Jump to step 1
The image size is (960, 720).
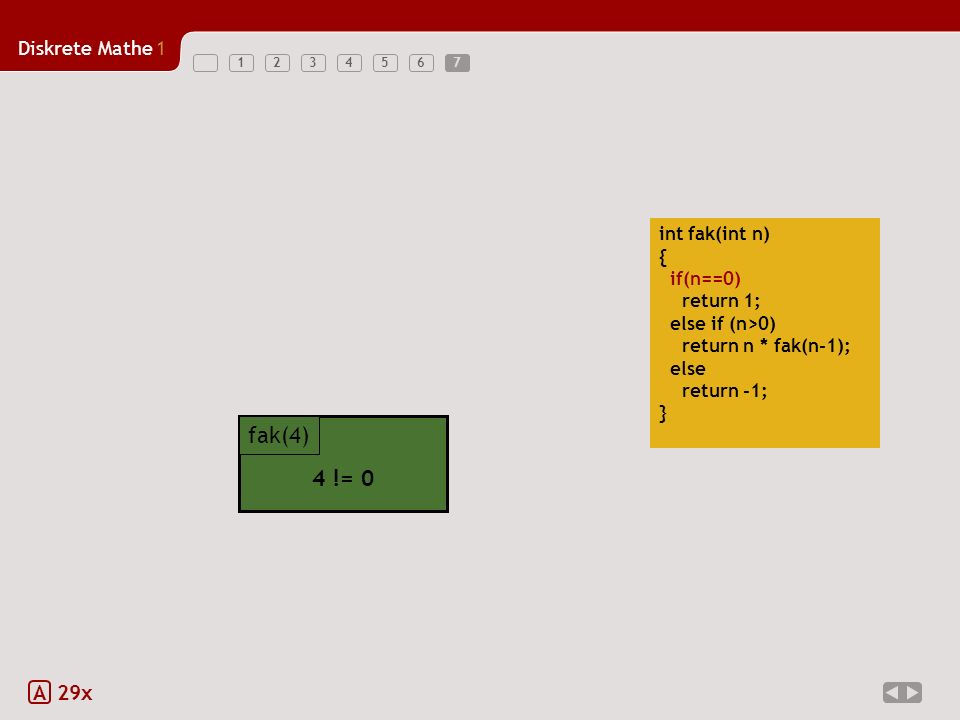(x=241, y=63)
